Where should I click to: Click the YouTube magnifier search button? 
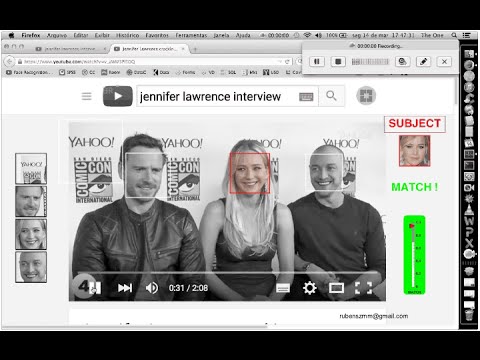click(331, 96)
